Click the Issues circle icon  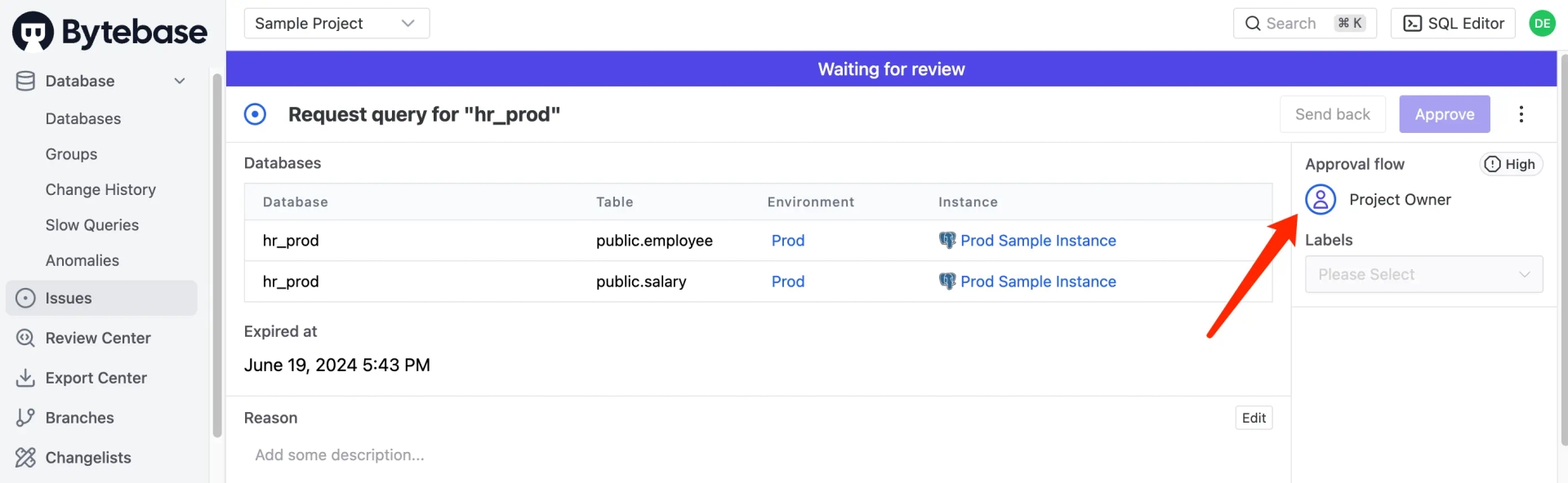25,298
